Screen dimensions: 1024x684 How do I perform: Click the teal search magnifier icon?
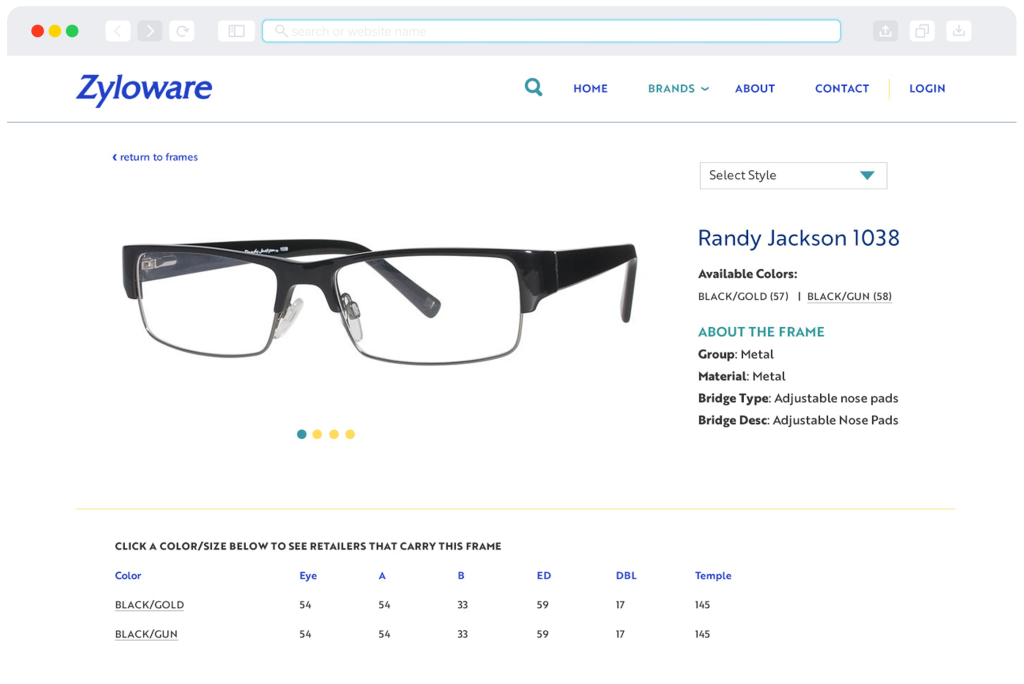click(534, 88)
